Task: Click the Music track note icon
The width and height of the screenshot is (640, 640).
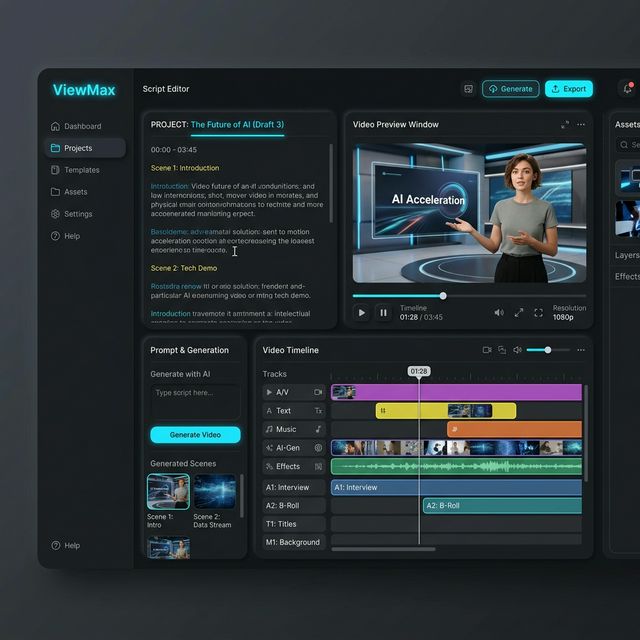Action: click(269, 429)
